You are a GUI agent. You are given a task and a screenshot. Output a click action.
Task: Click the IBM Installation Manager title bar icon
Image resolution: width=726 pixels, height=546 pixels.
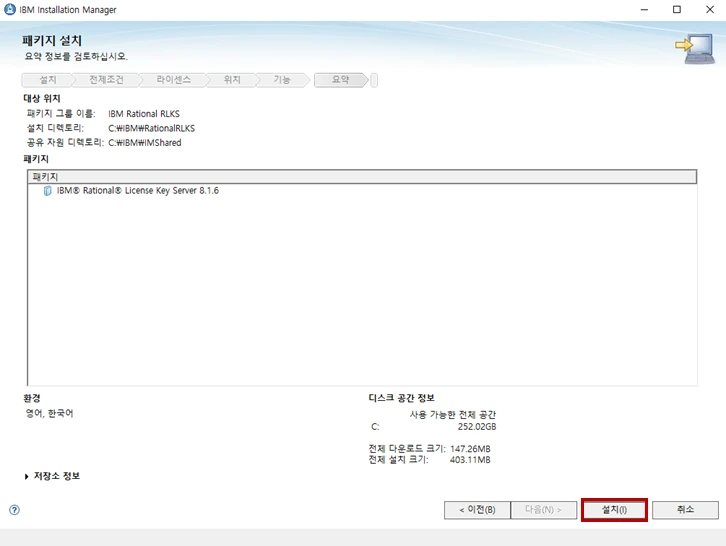tap(11, 10)
